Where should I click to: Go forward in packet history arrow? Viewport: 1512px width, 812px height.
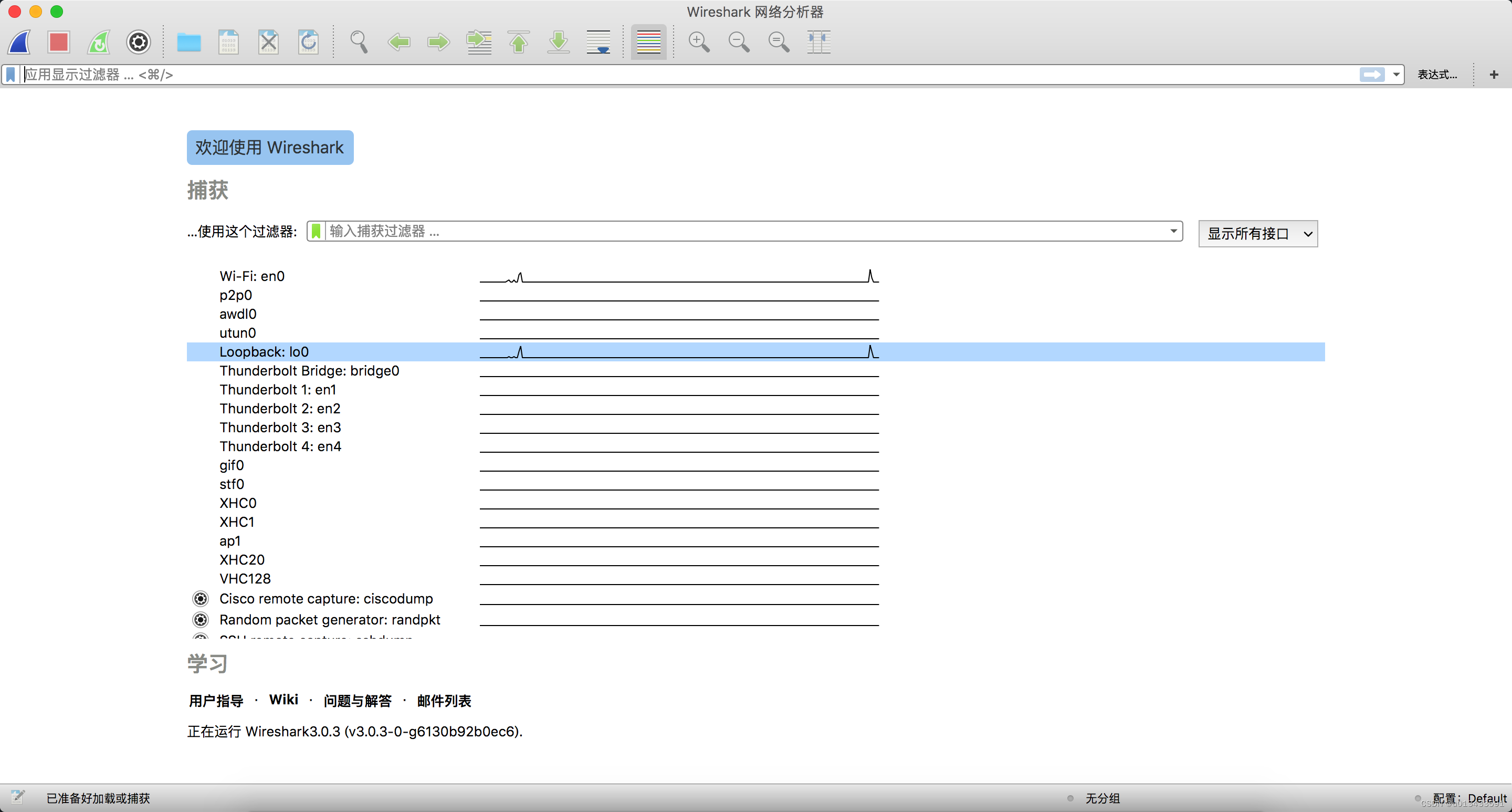click(438, 42)
